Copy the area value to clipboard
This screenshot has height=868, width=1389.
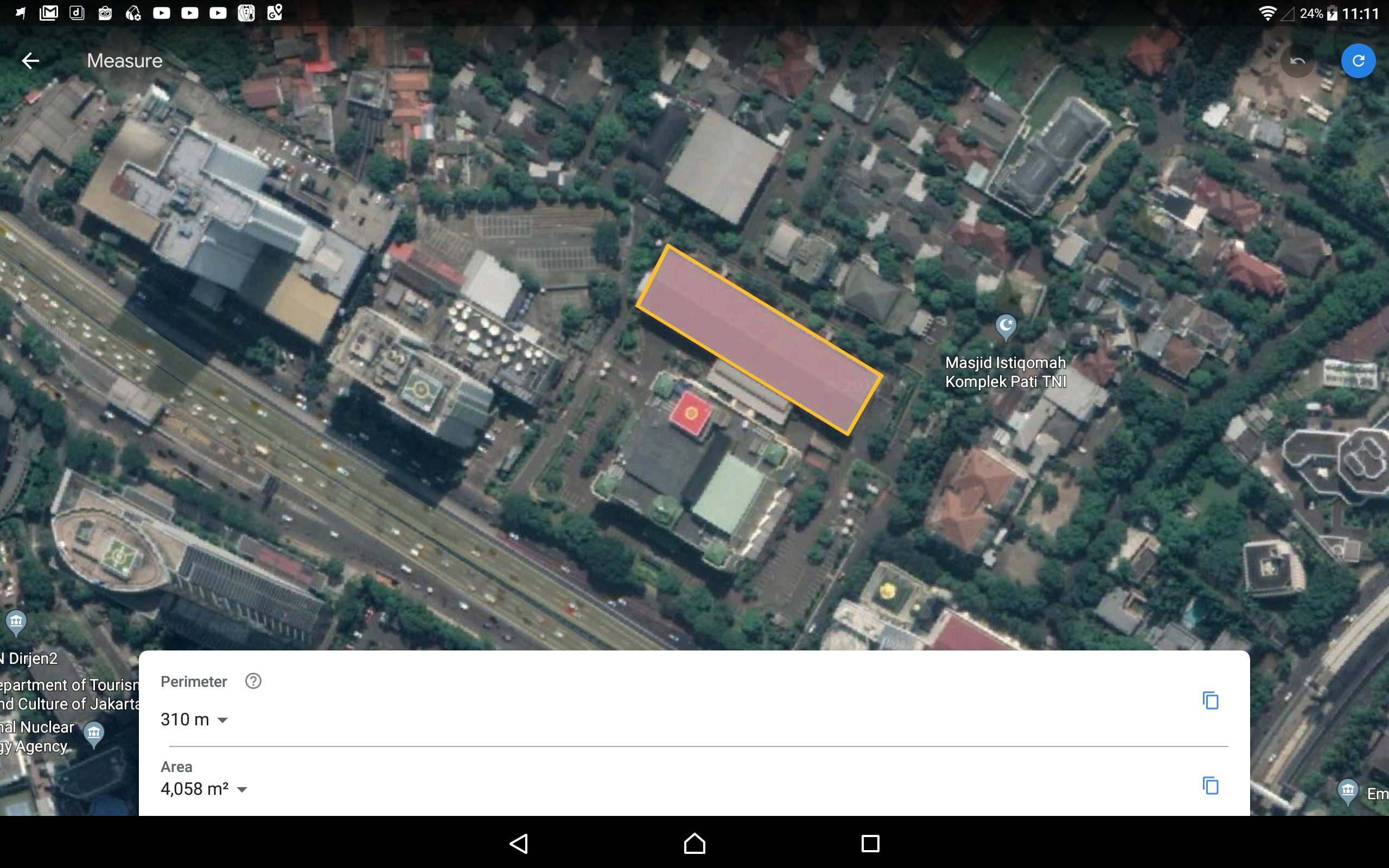pos(1210,786)
